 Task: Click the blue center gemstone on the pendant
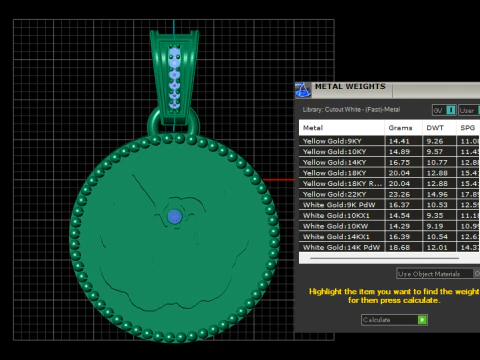tap(174, 217)
